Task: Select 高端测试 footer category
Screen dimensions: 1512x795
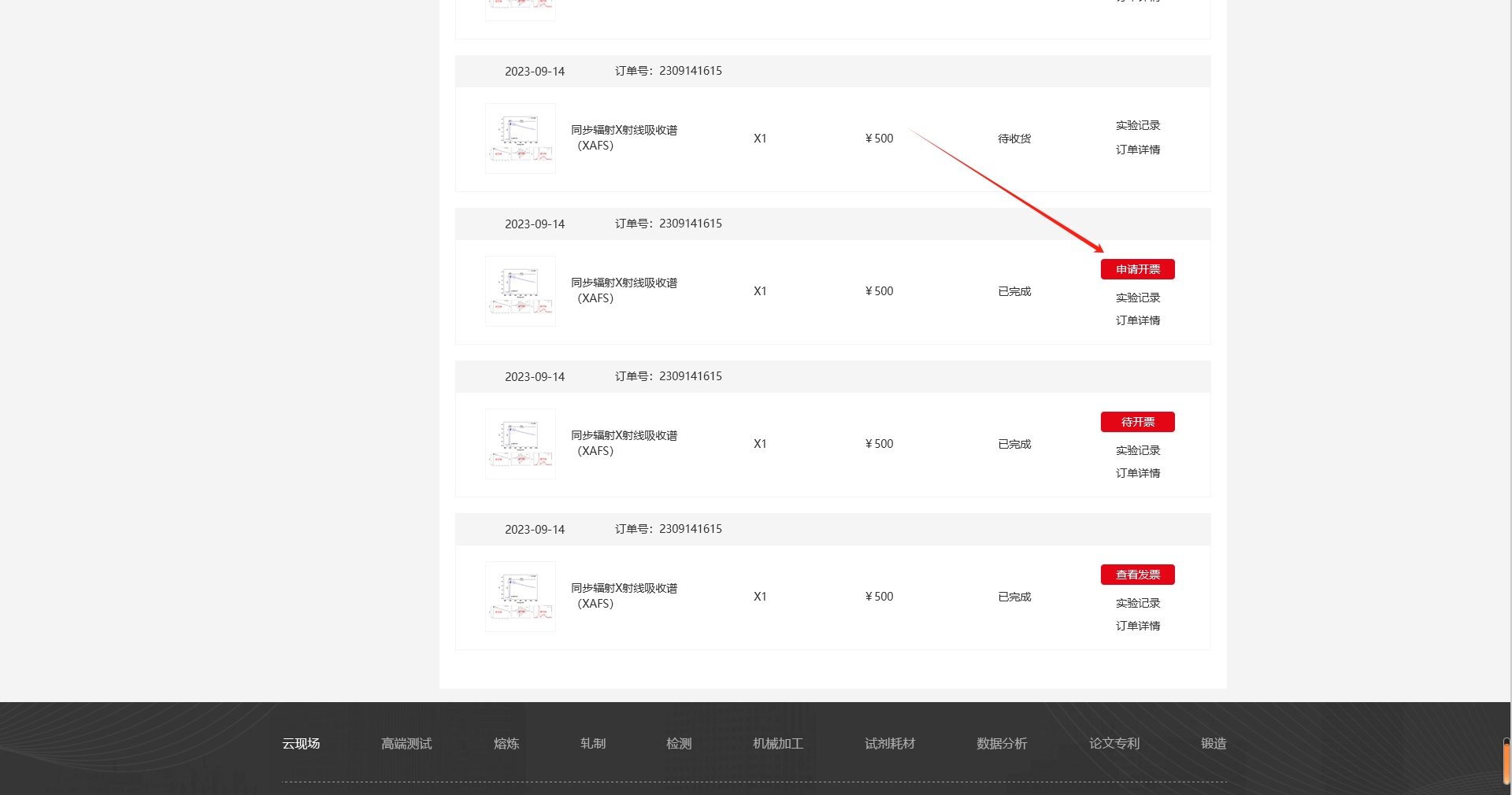Action: [406, 743]
